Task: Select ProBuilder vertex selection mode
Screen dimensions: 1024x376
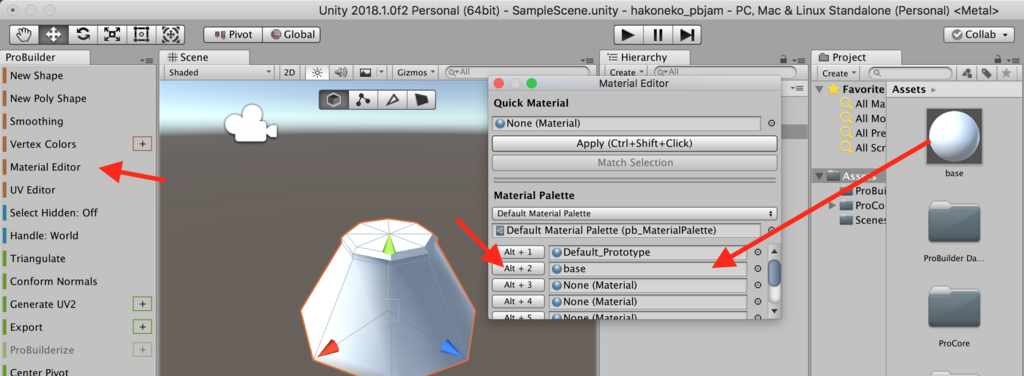Action: 362,99
